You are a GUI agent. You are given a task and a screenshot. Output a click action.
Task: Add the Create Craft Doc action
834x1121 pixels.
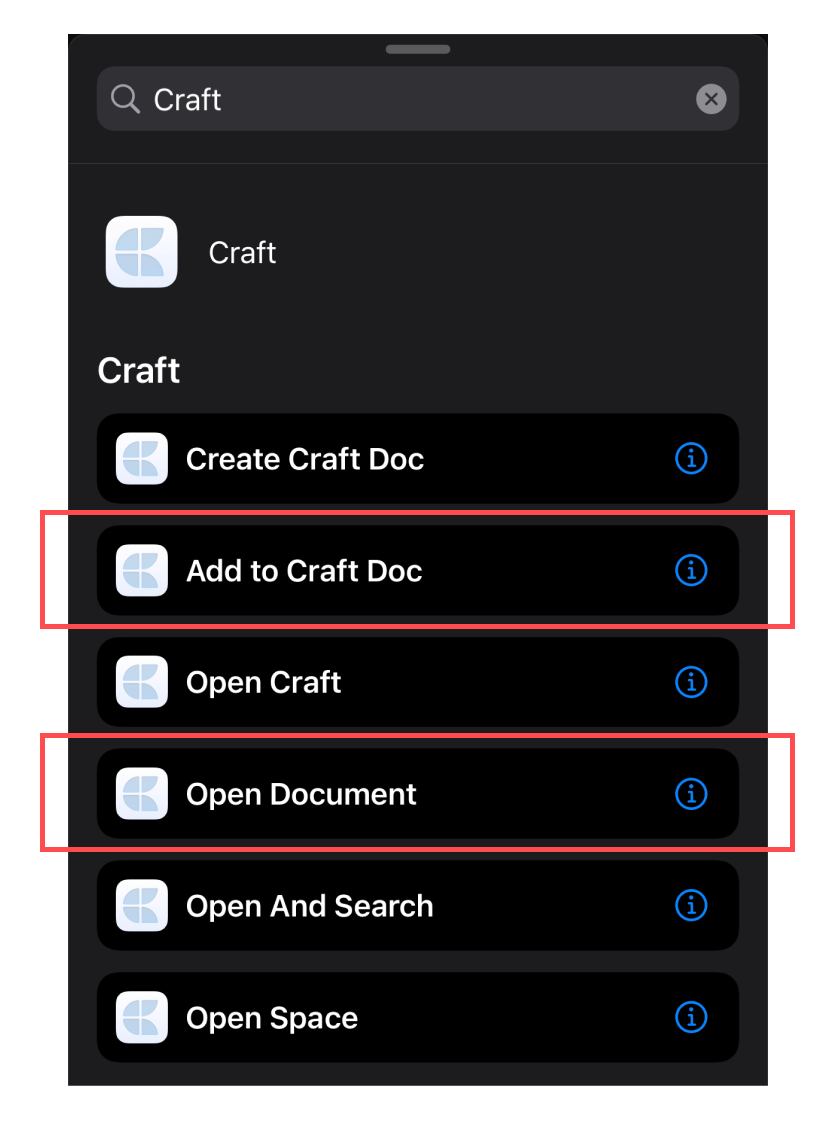tap(417, 458)
